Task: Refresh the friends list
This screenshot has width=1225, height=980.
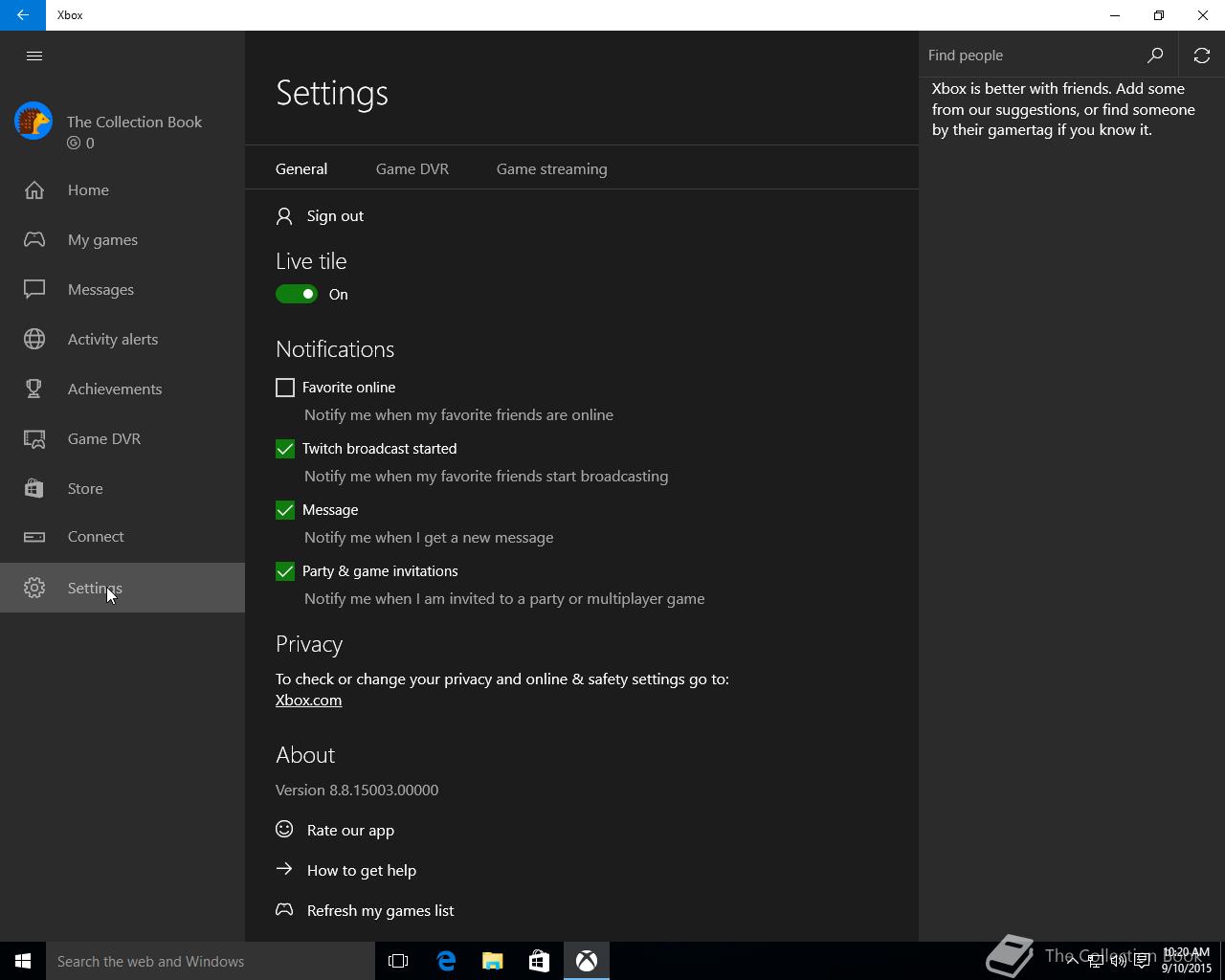Action: click(1202, 56)
